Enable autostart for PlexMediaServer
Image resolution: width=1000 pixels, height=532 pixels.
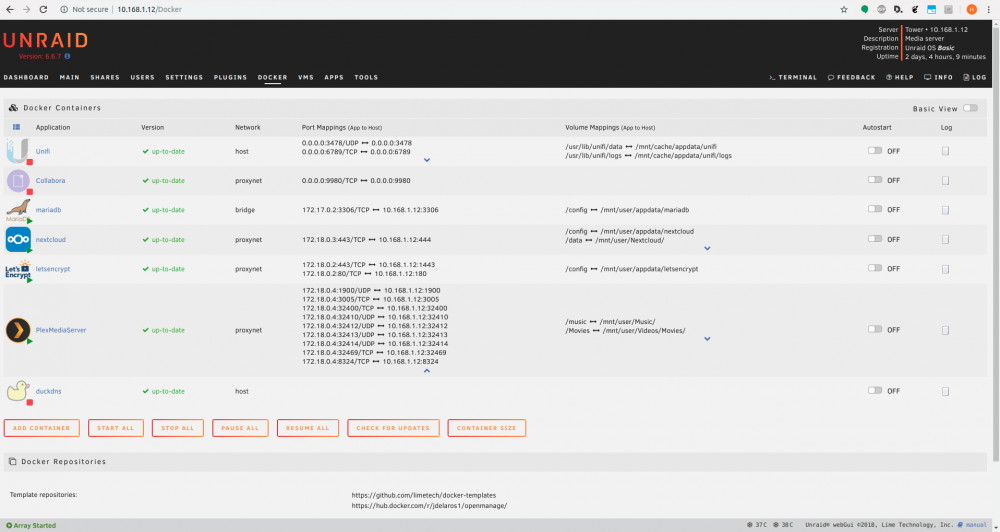(x=874, y=329)
